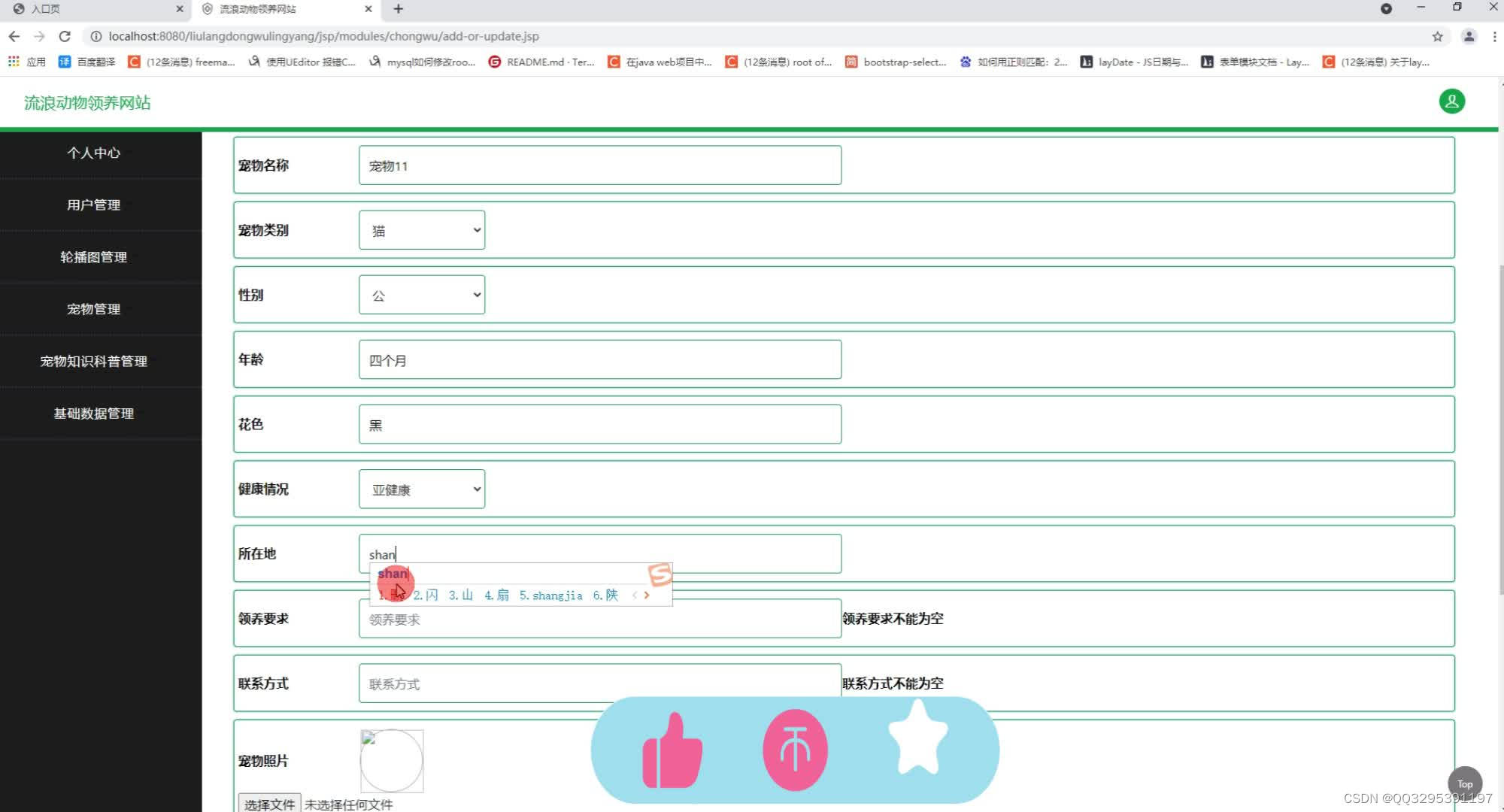Open the 使用UEditor bookmark
The width and height of the screenshot is (1504, 812).
point(302,62)
